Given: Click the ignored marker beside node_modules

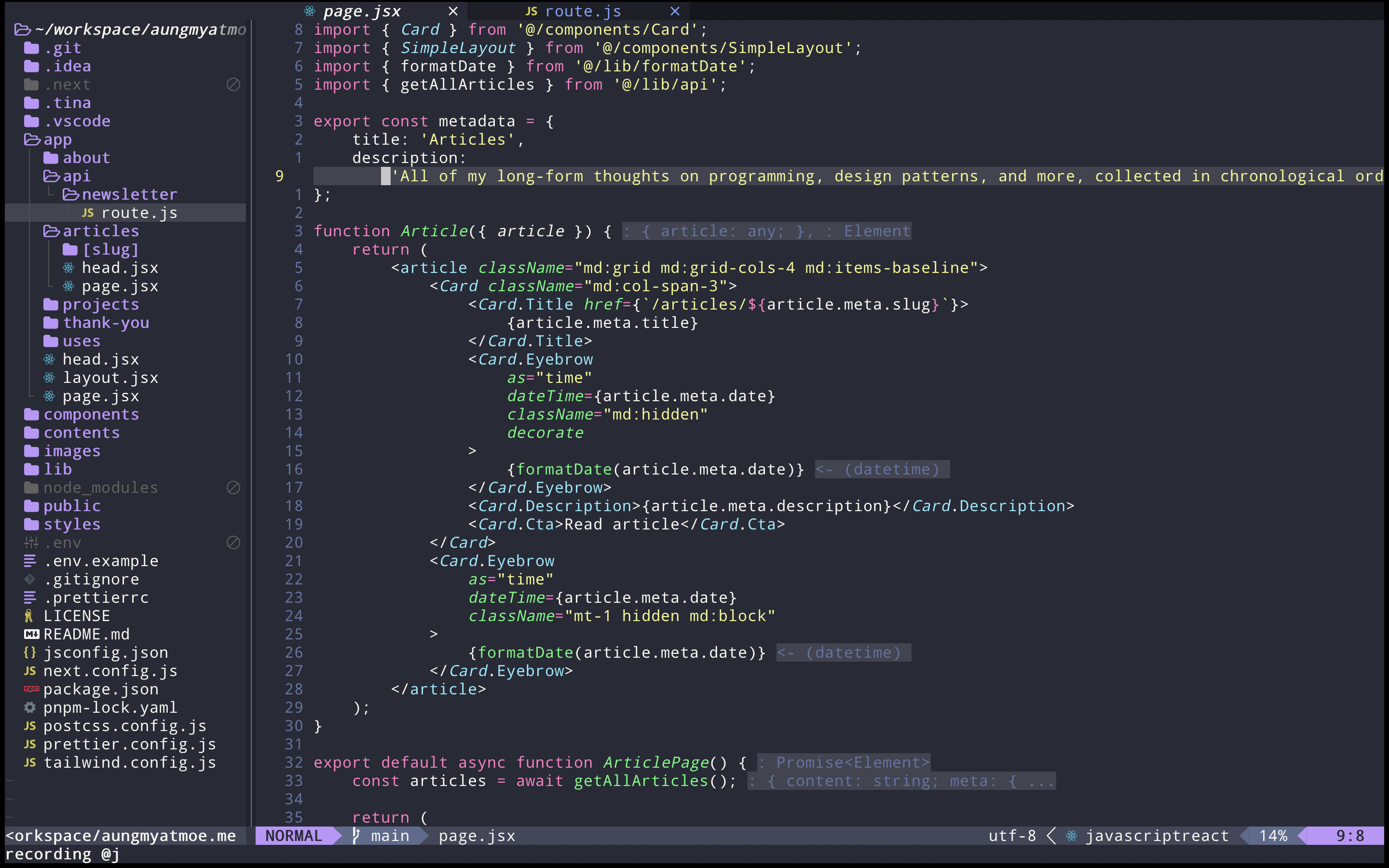Looking at the screenshot, I should [233, 488].
